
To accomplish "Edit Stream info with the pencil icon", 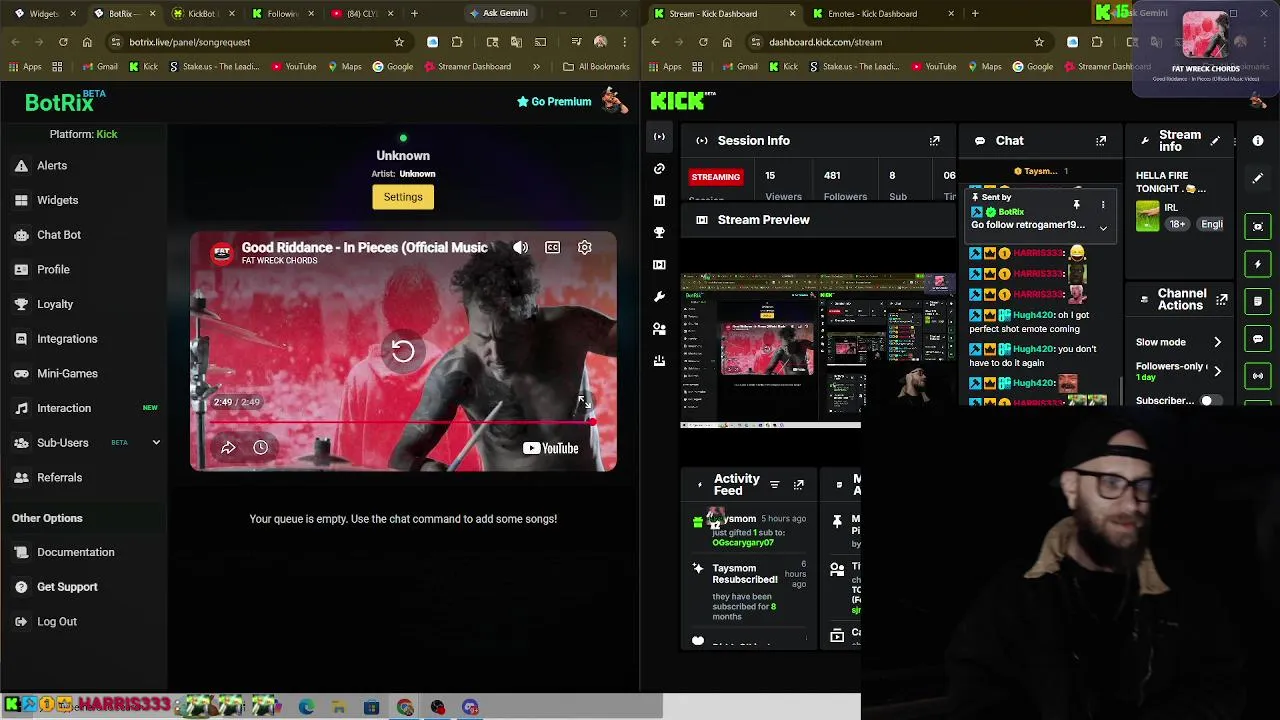I will point(1215,141).
